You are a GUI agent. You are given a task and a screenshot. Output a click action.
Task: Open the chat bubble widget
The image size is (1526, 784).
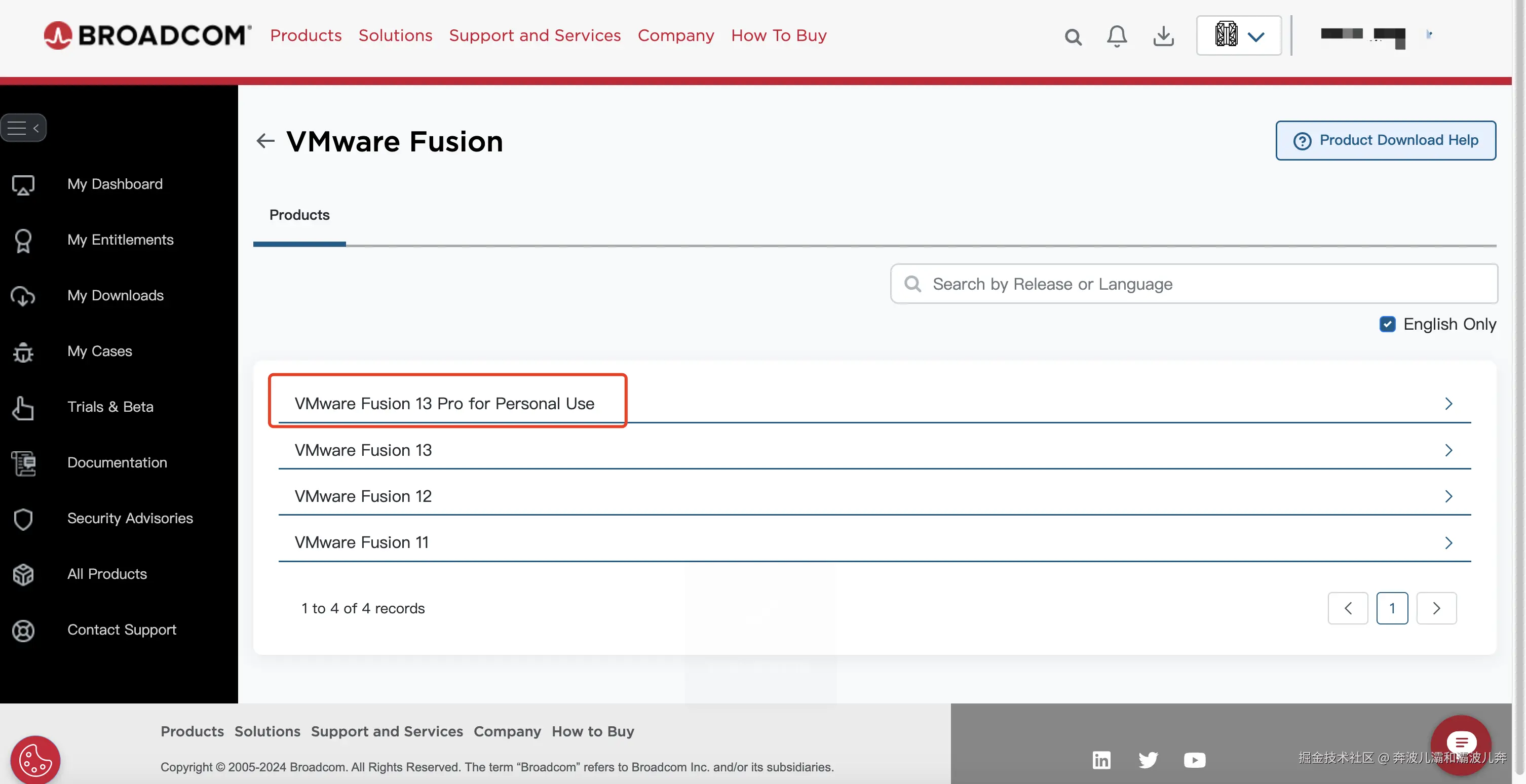coord(1461,742)
